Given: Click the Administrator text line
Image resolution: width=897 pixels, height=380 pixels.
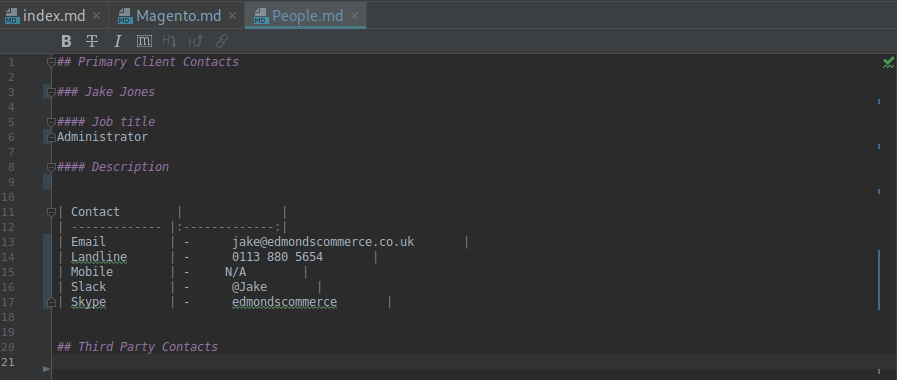Looking at the screenshot, I should 102,137.
